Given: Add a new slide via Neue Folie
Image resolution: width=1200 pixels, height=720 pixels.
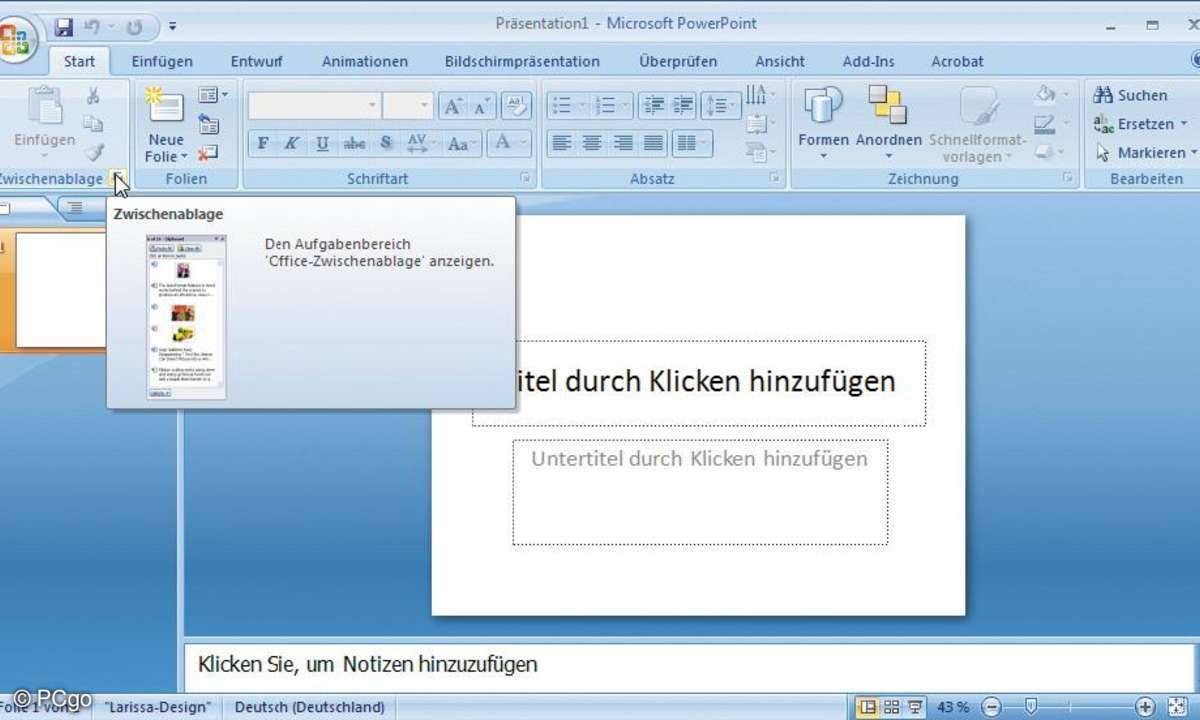Looking at the screenshot, I should (x=165, y=125).
